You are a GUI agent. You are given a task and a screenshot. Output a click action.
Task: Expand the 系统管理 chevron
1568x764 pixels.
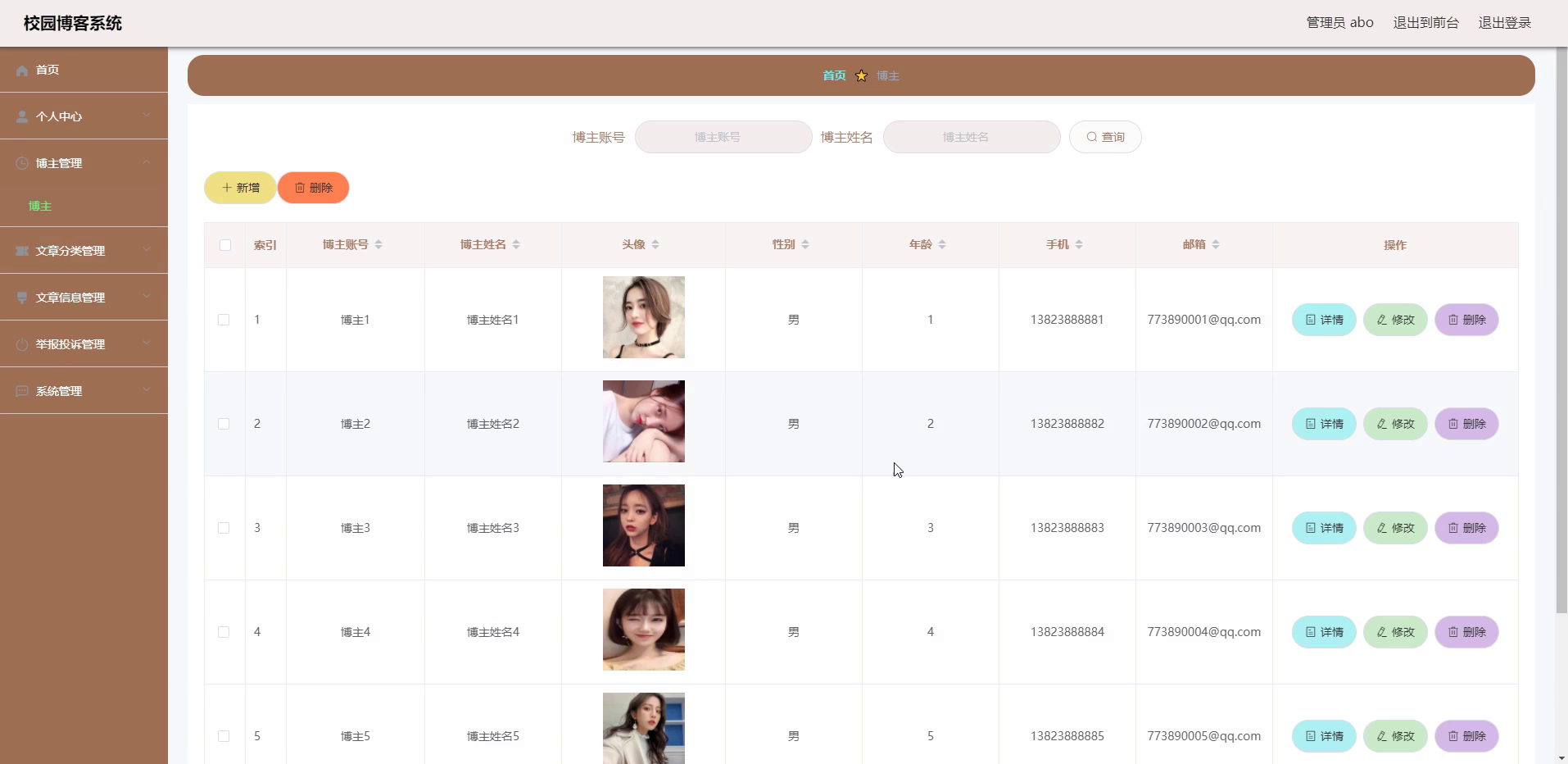[x=147, y=389]
